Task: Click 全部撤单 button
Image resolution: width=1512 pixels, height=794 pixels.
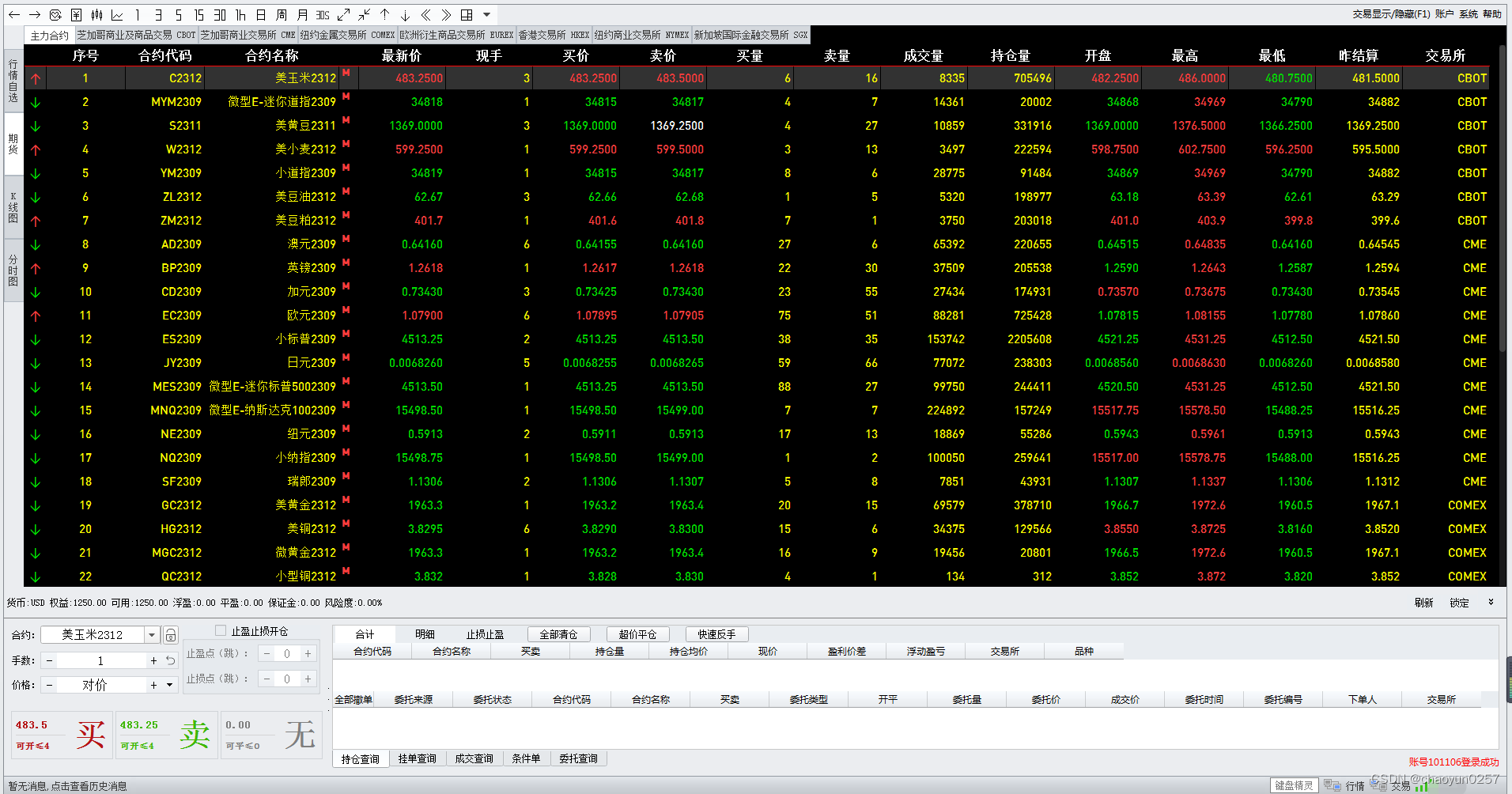Action: [x=353, y=700]
